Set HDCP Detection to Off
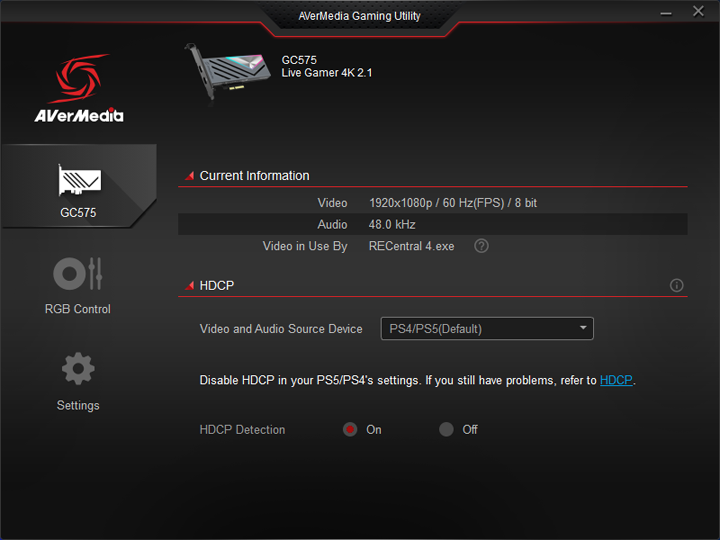This screenshot has height=540, width=720. (446, 430)
